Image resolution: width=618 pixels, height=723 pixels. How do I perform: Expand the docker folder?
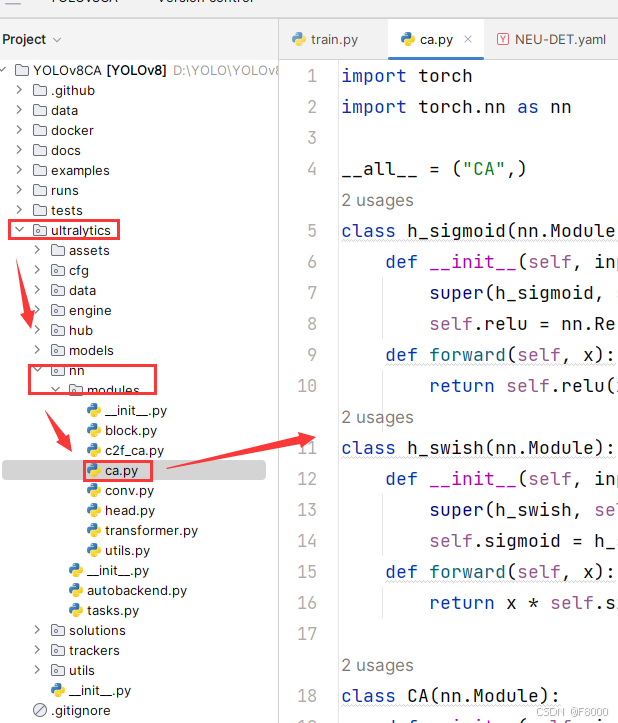pyautogui.click(x=19, y=130)
